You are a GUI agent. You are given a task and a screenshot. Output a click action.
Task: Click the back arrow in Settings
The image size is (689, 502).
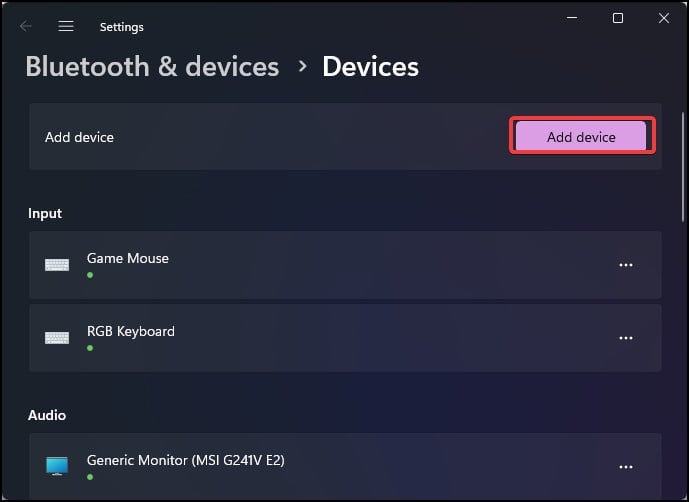[x=26, y=27]
